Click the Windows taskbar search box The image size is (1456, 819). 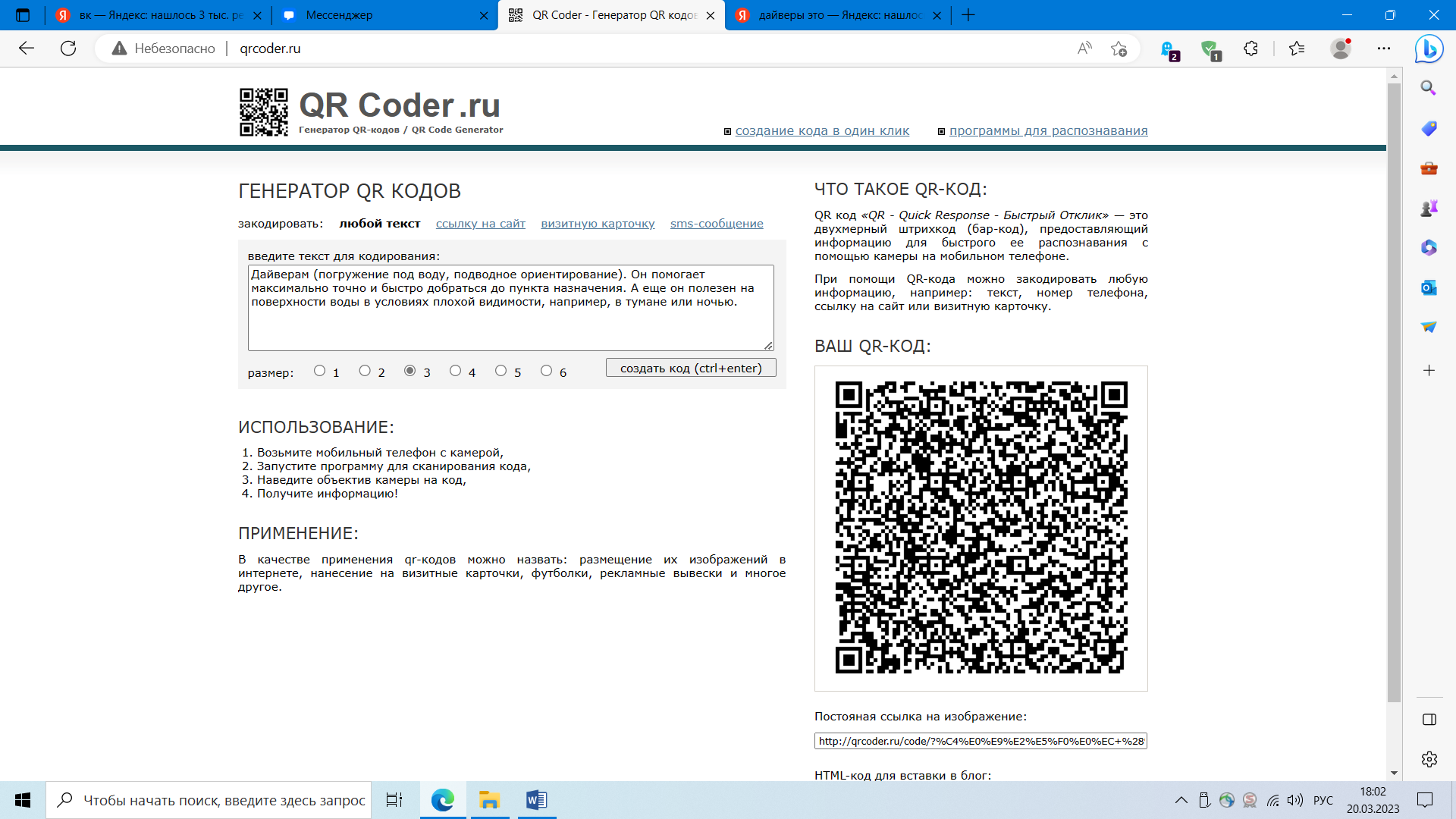pos(209,800)
